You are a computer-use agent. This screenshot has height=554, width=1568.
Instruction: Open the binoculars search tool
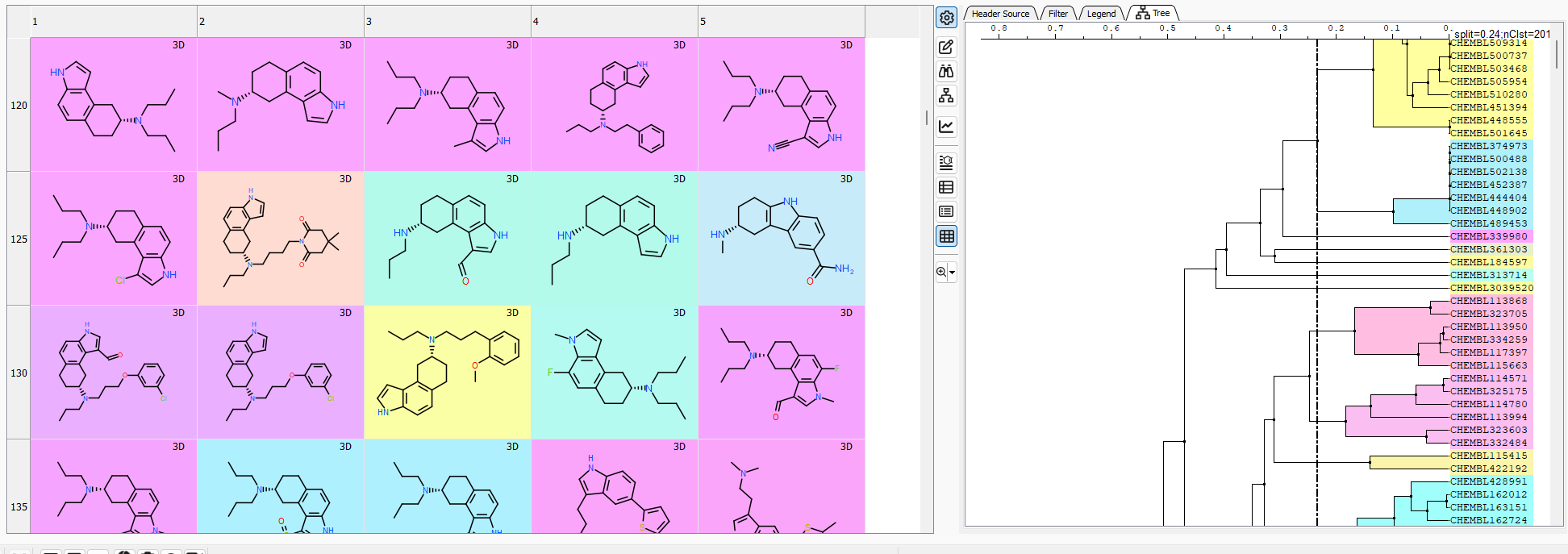(946, 71)
